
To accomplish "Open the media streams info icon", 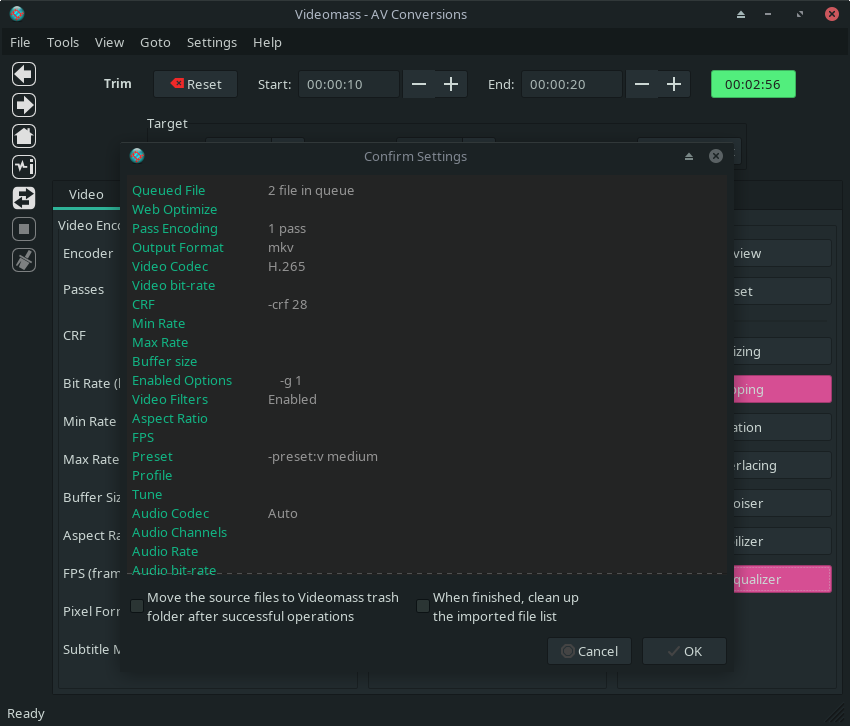I will [24, 167].
